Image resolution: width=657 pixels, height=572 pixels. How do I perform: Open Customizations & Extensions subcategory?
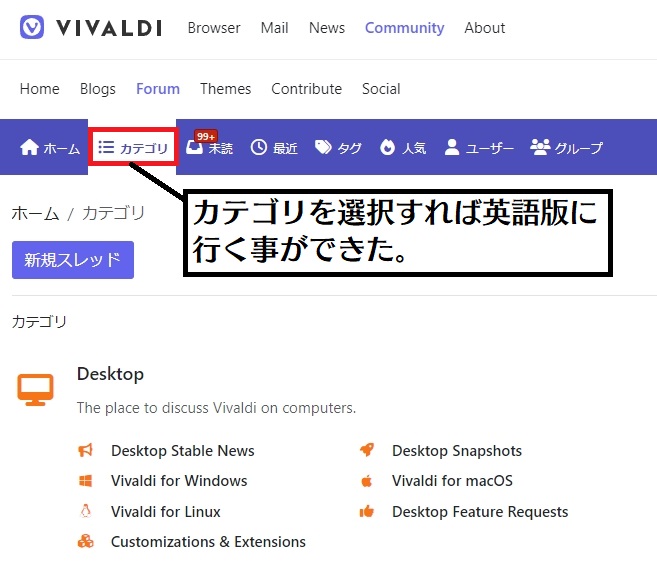click(208, 541)
